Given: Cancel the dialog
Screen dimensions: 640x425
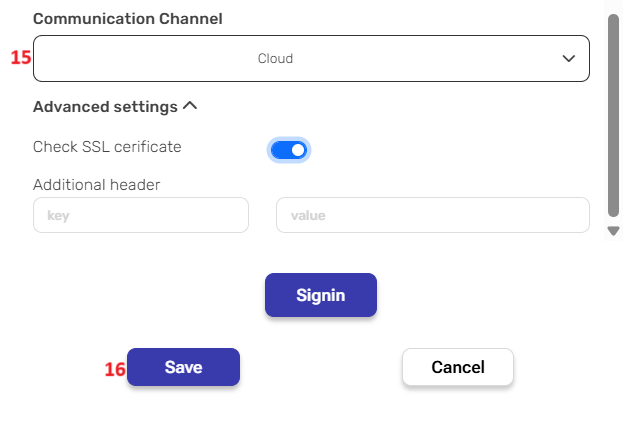Looking at the screenshot, I should (457, 367).
